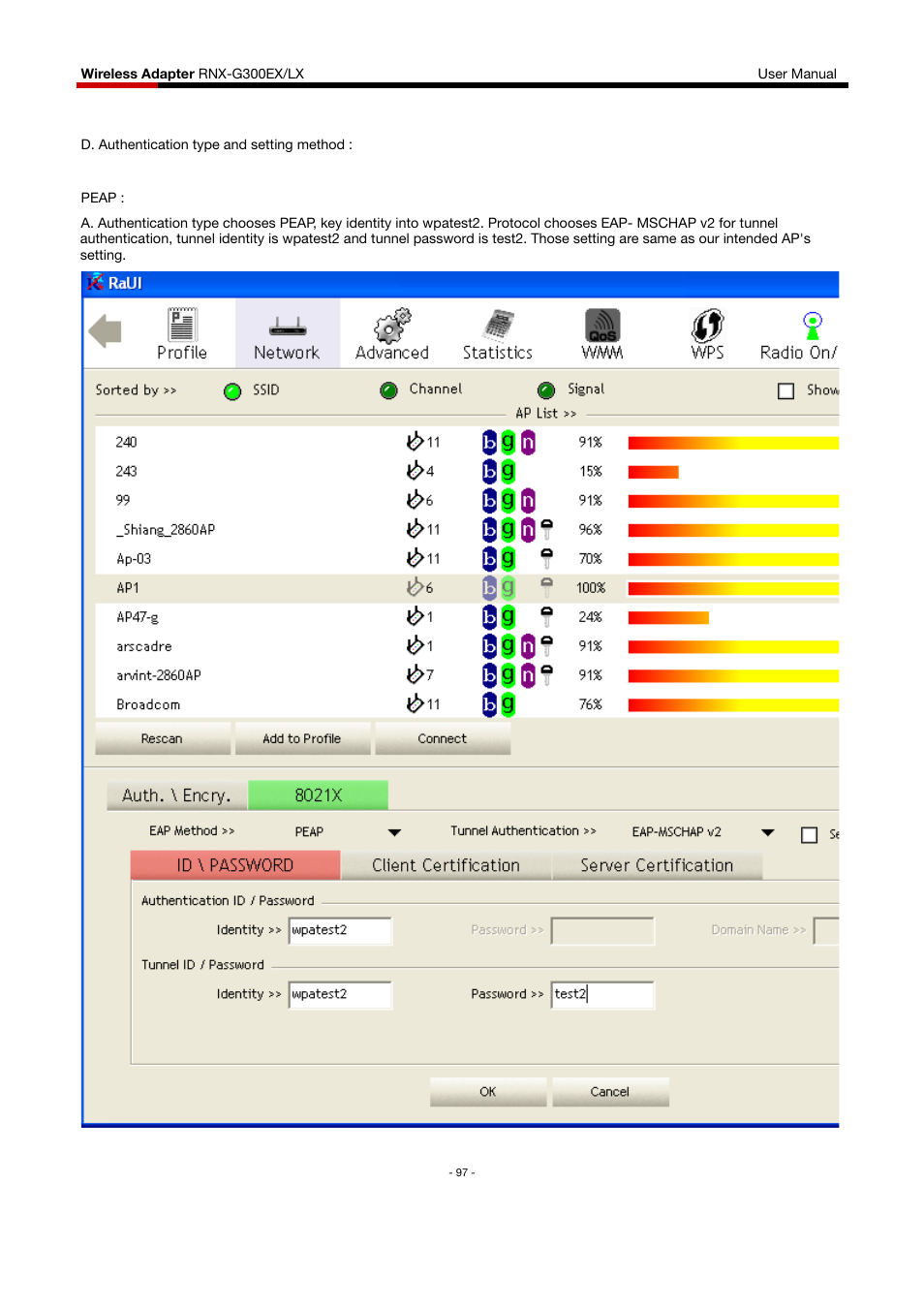Image resolution: width=924 pixels, height=1308 pixels.
Task: Click Authentication Identity field wpatest2
Action: (340, 930)
